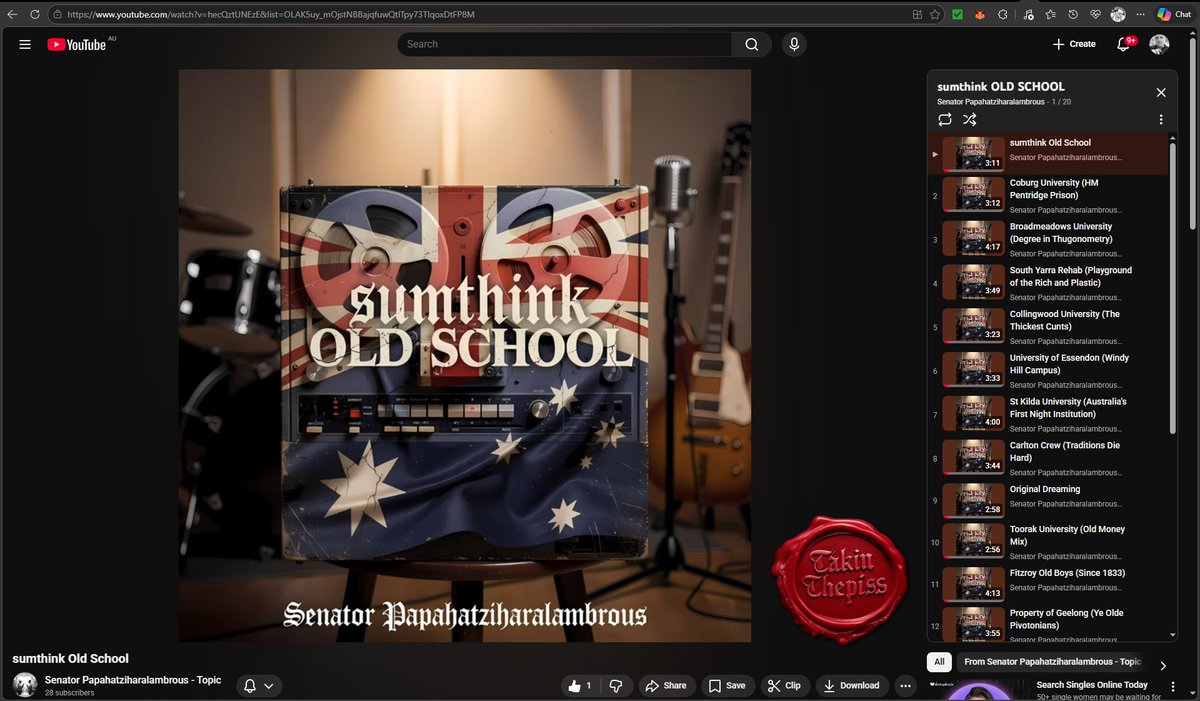Share this video
1200x701 pixels.
[666, 686]
